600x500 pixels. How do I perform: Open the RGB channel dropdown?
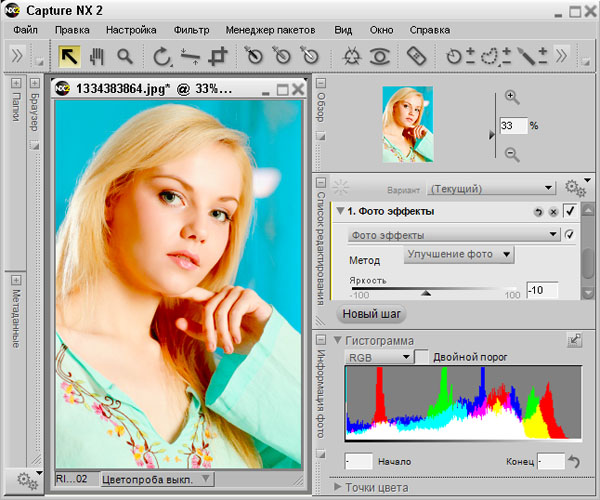(x=378, y=356)
